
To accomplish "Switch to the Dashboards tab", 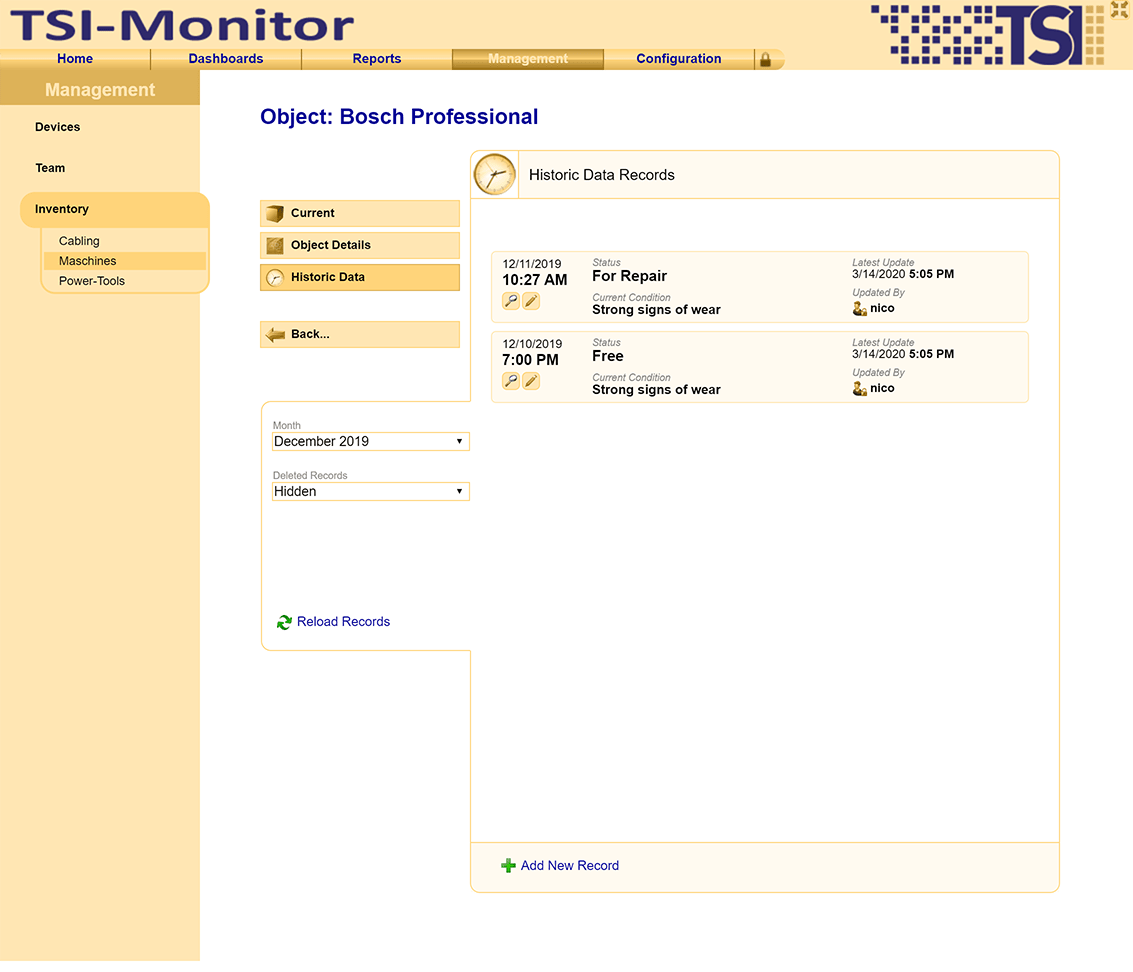I will 226,59.
